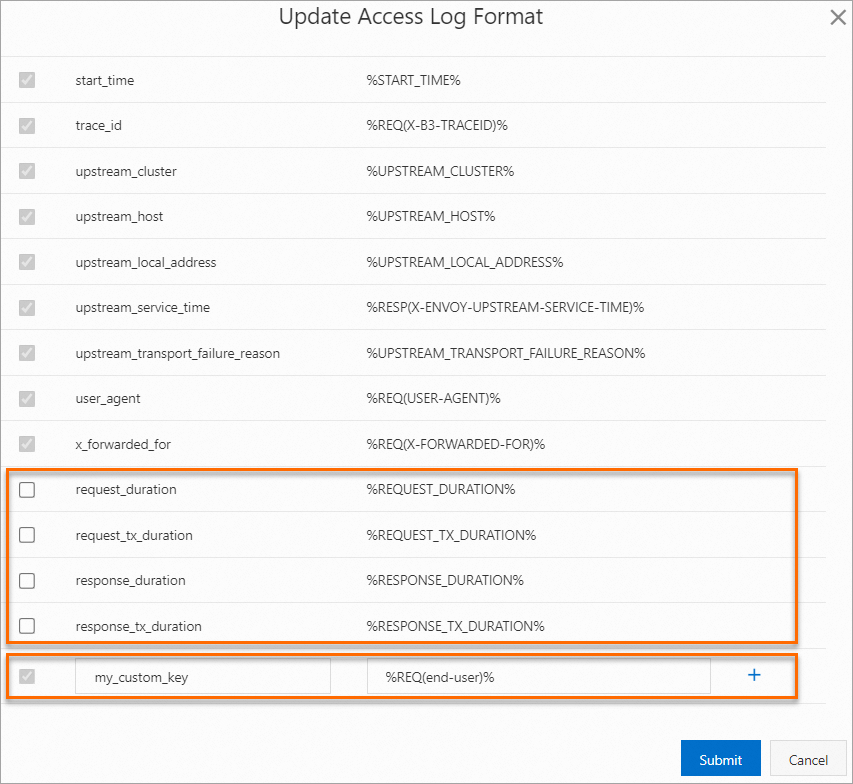Select the request_tx_duration field name
Screen dimensions: 853x784
134,535
